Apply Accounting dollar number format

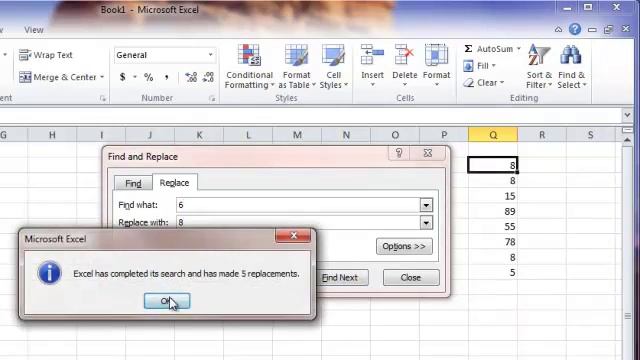coord(122,77)
